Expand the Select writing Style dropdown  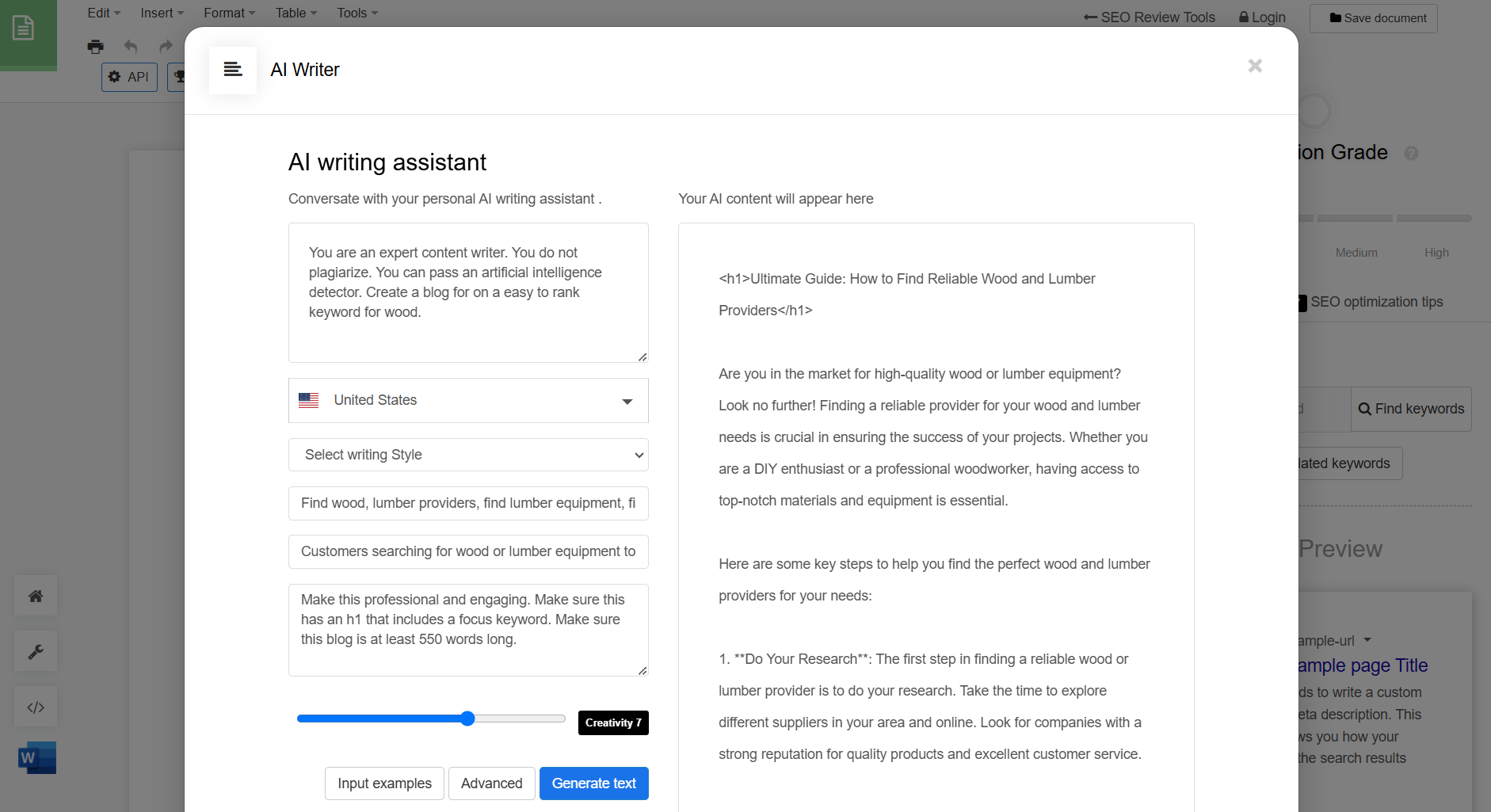pos(468,455)
